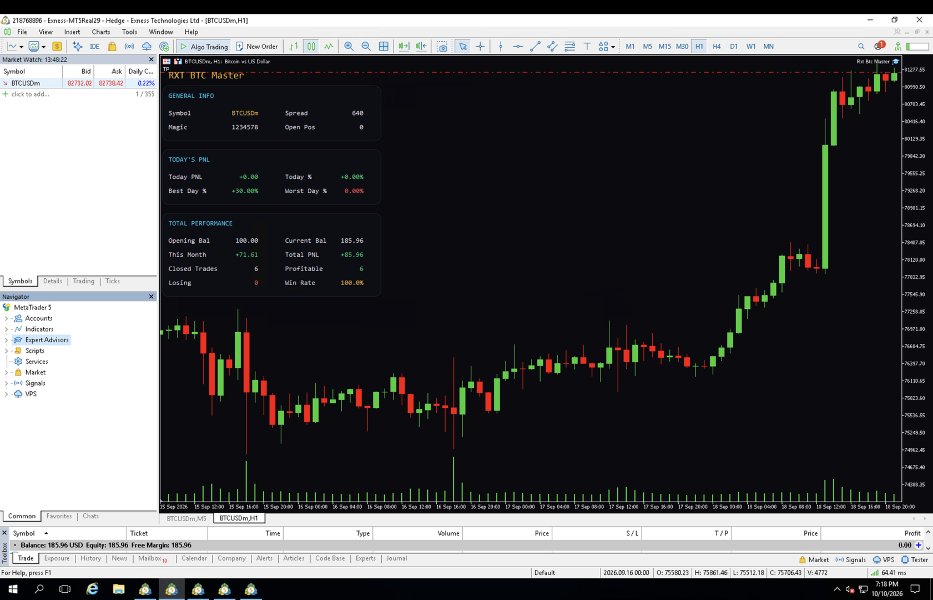The width and height of the screenshot is (933, 600).
Task: Switch to M1 timeframe
Action: [630, 46]
